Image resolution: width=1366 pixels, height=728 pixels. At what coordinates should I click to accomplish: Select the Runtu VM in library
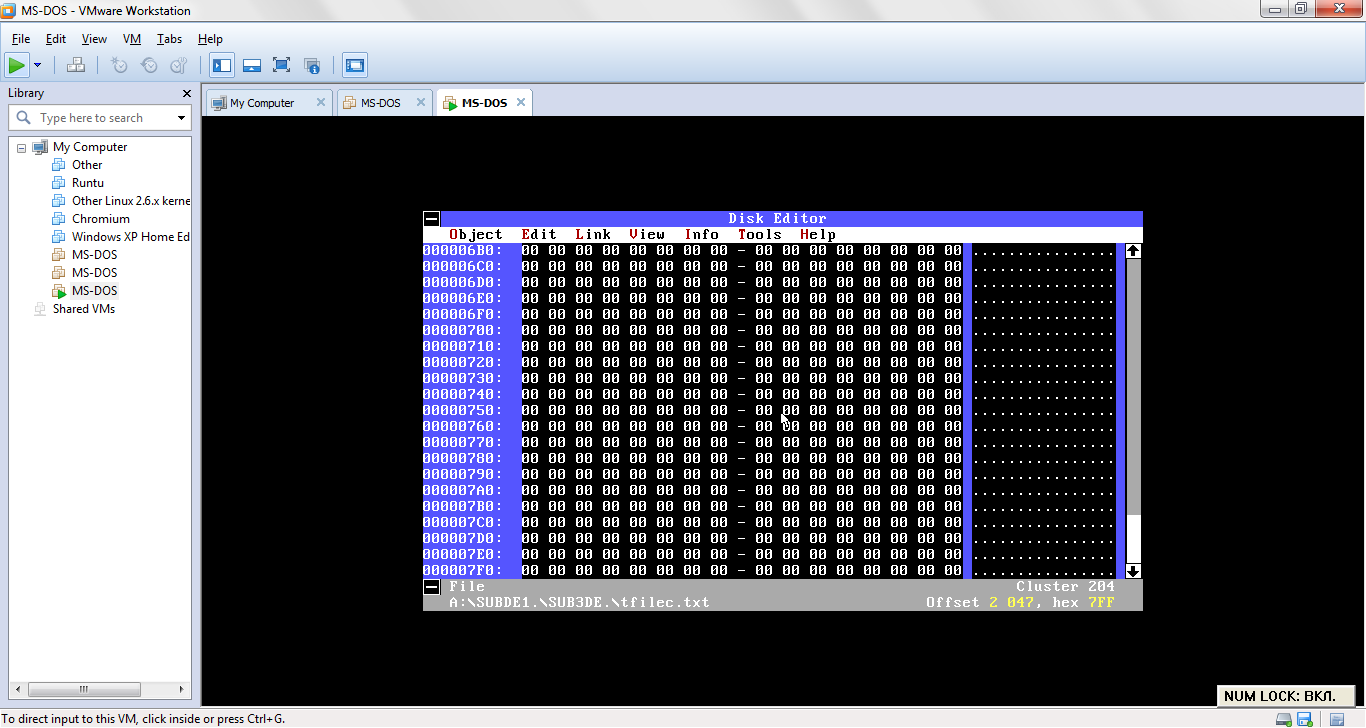click(88, 183)
